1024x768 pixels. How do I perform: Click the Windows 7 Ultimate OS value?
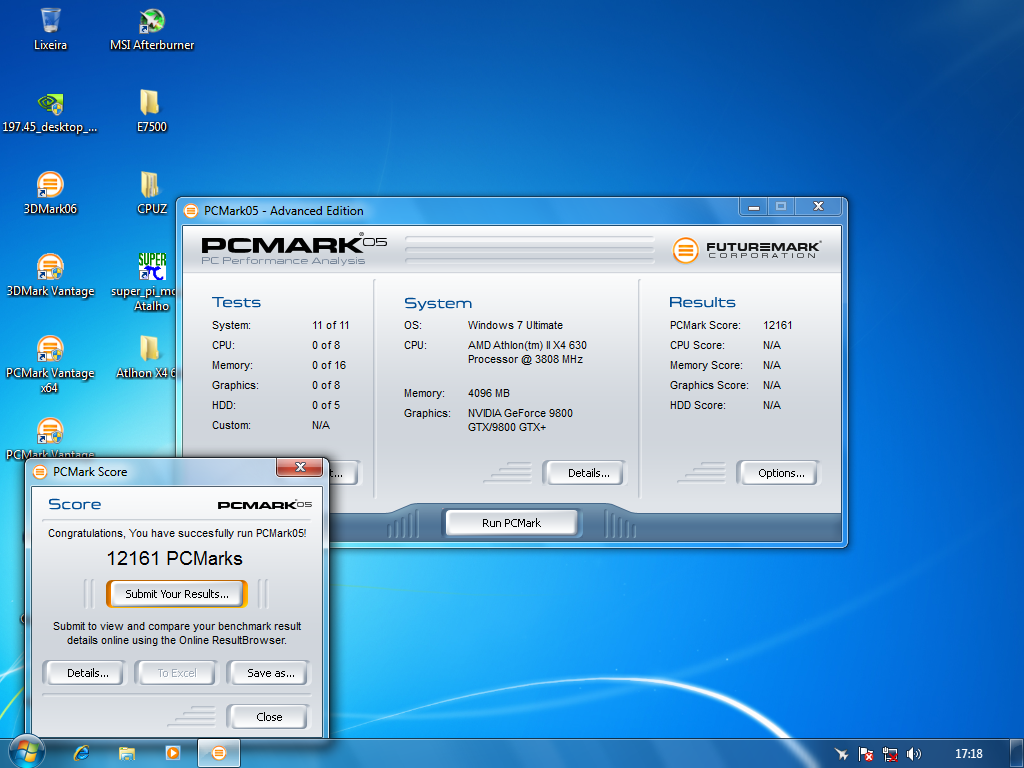(515, 325)
